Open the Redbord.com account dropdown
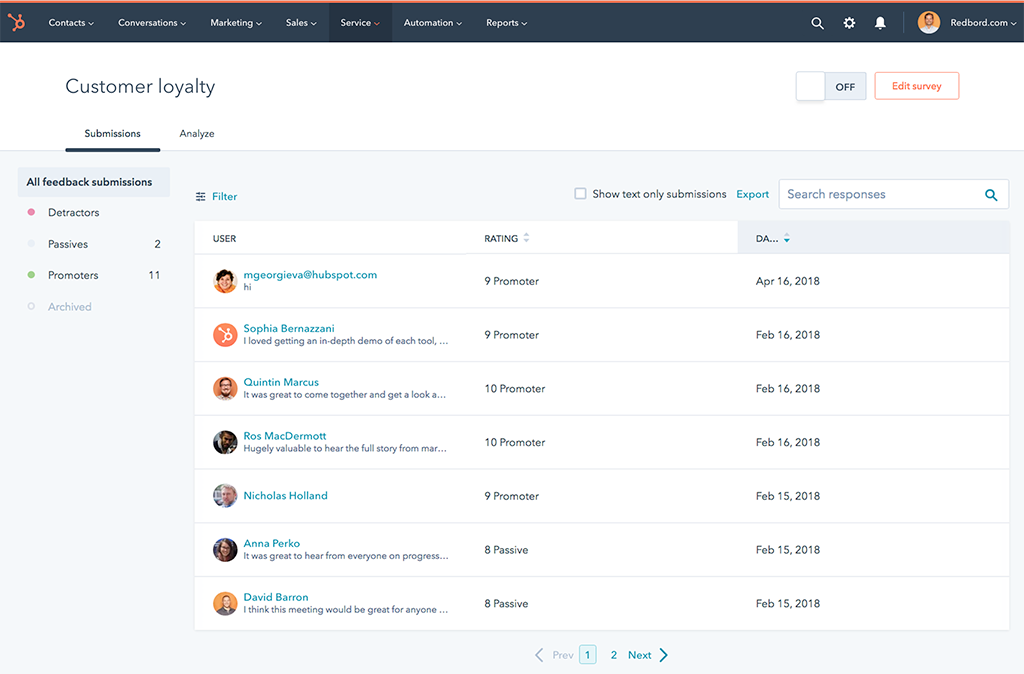 click(966, 22)
